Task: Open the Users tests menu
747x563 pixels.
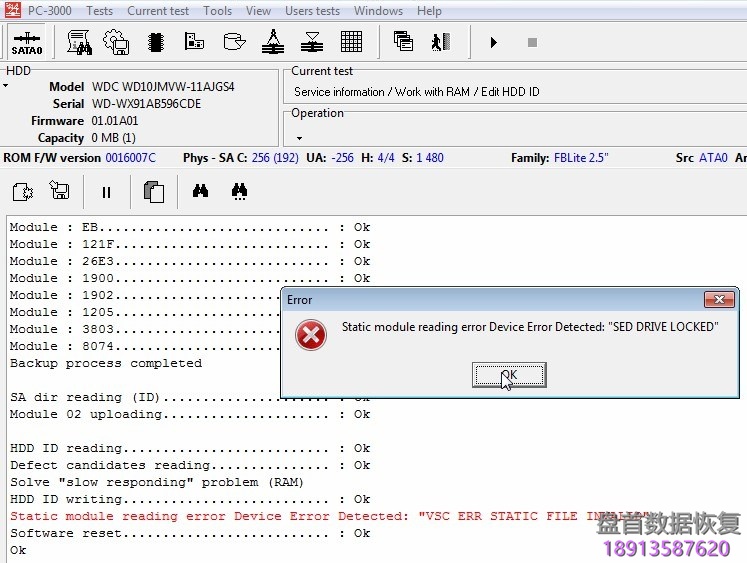Action: (x=312, y=11)
